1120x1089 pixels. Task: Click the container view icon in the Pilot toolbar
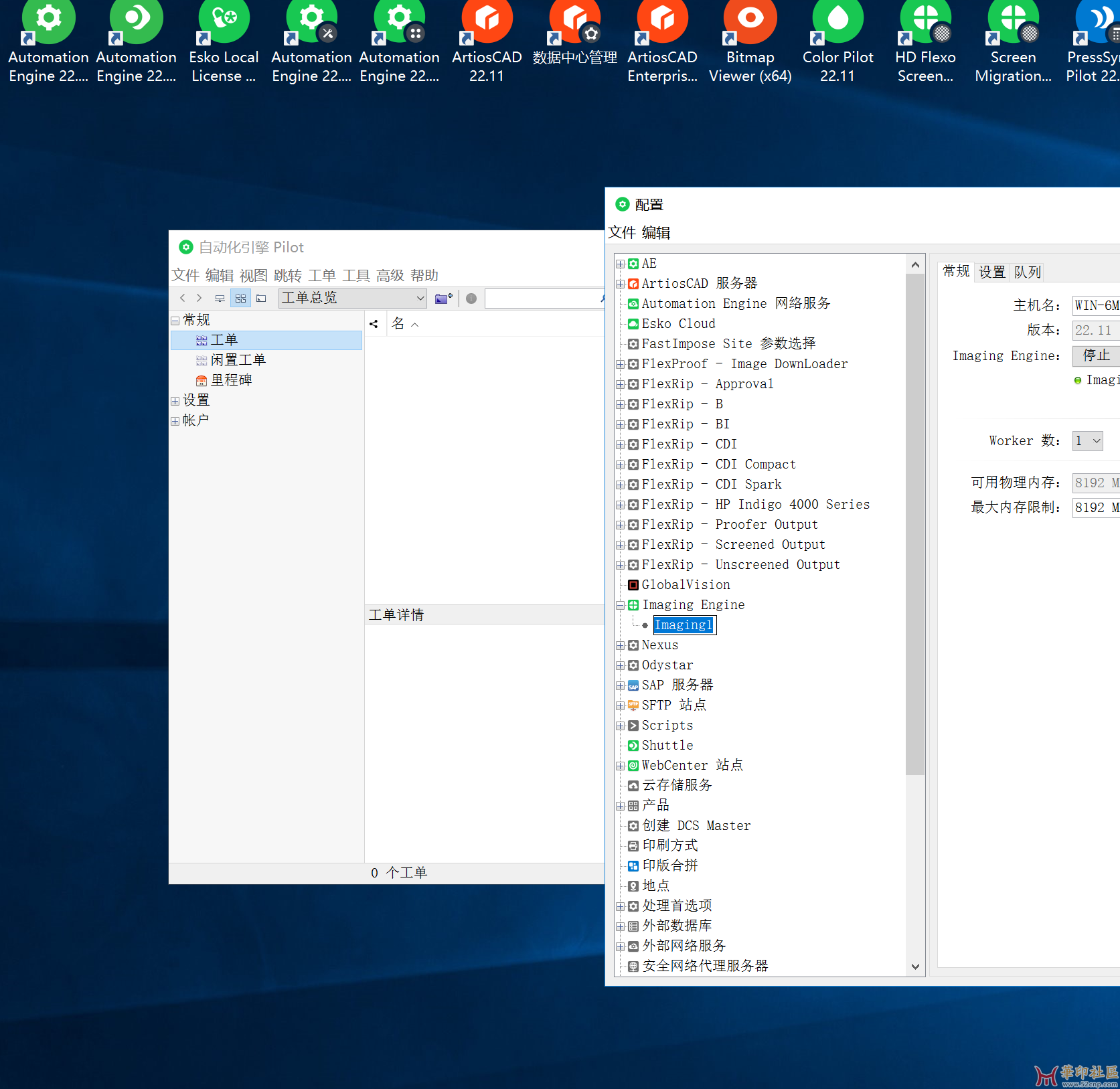click(261, 299)
